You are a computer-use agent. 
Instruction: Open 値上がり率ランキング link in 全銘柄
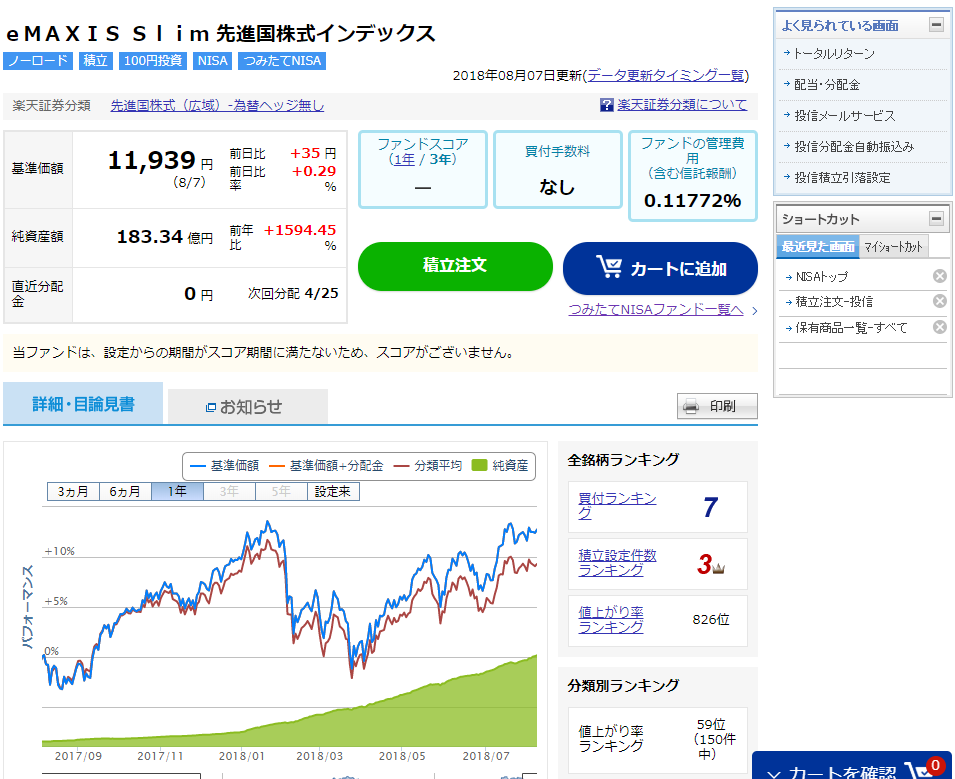(611, 619)
